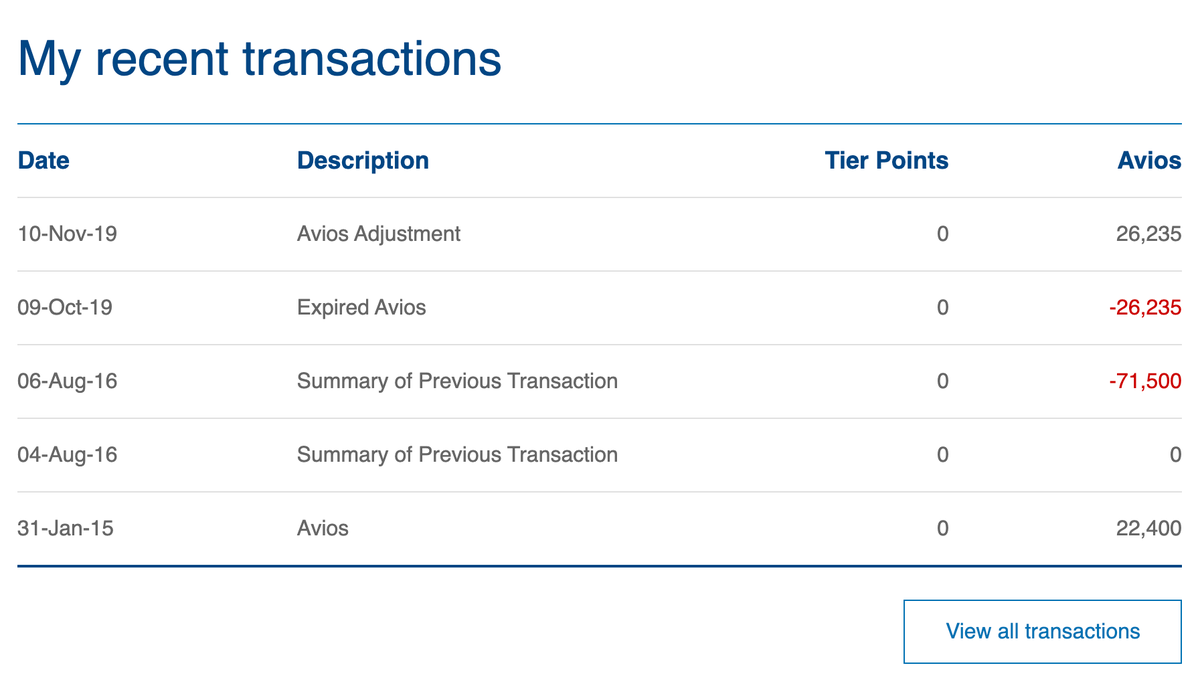This screenshot has height=700, width=1200.
Task: Click the Avios Adjustment description
Action: [379, 234]
